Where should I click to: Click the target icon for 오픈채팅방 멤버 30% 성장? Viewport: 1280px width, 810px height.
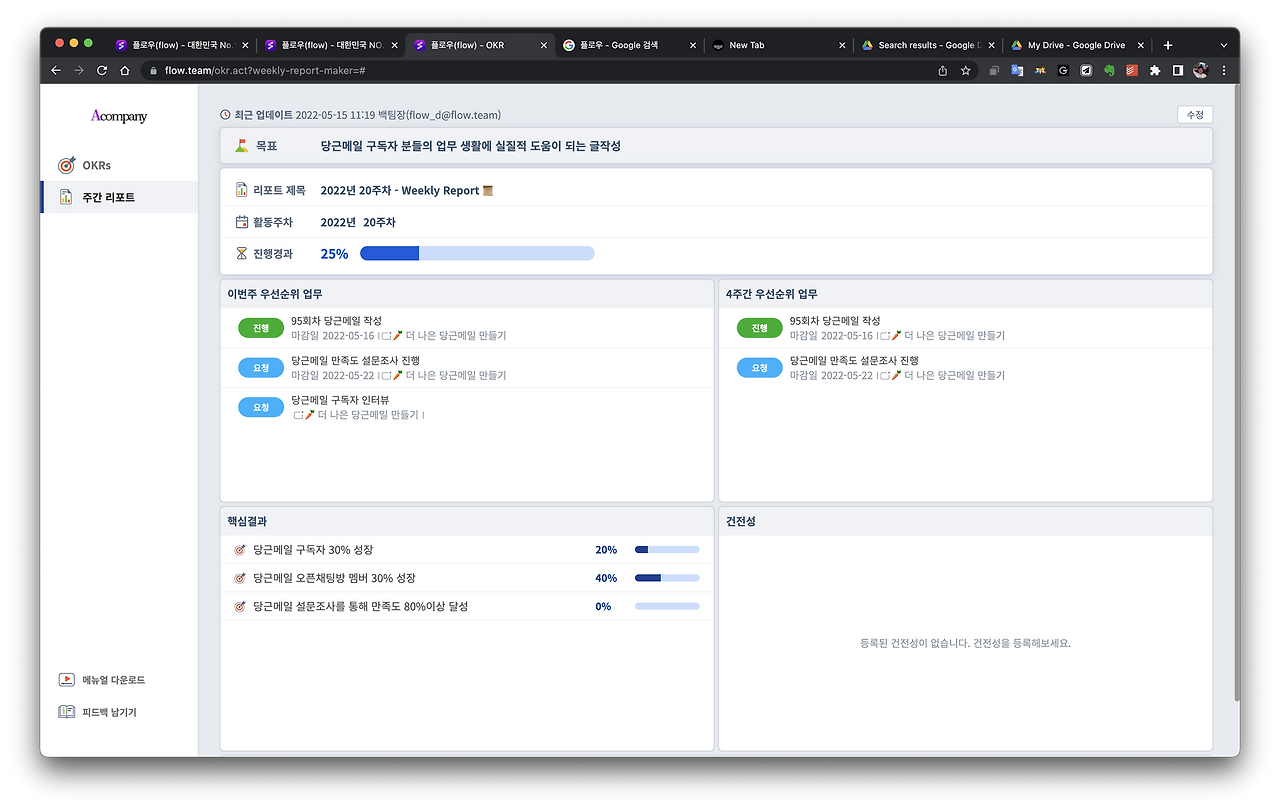pyautogui.click(x=240, y=578)
